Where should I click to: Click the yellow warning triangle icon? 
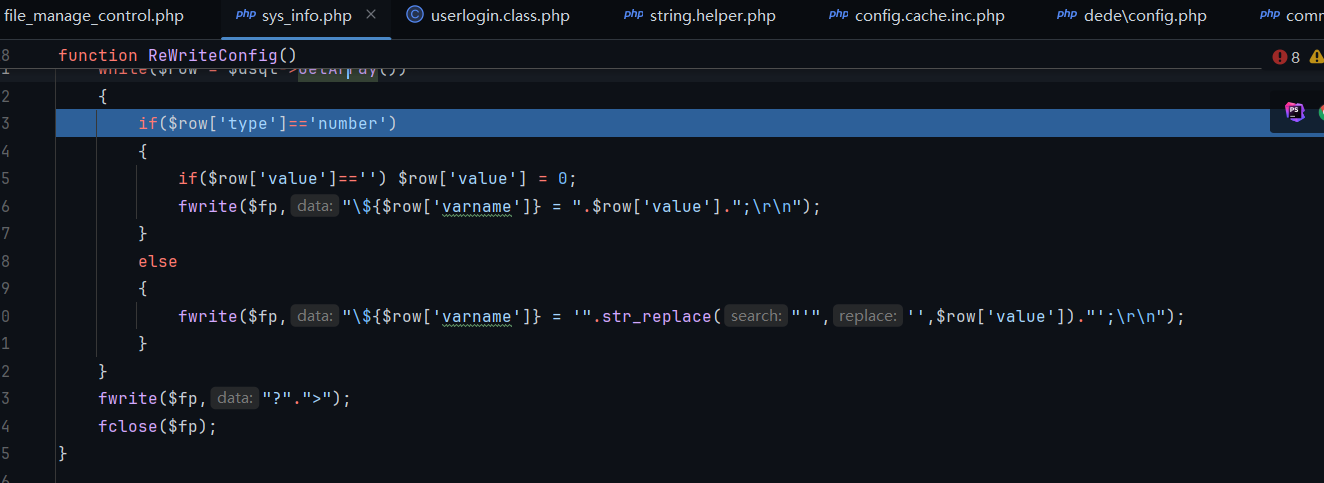1316,57
